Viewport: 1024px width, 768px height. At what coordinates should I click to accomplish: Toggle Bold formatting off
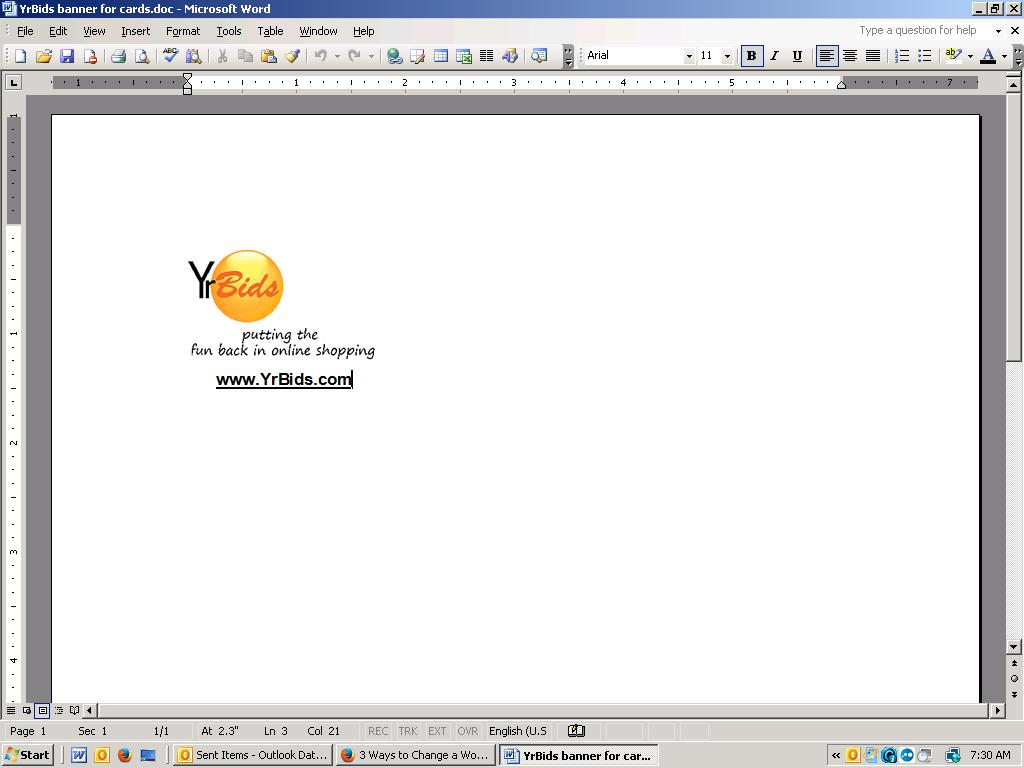click(751, 56)
